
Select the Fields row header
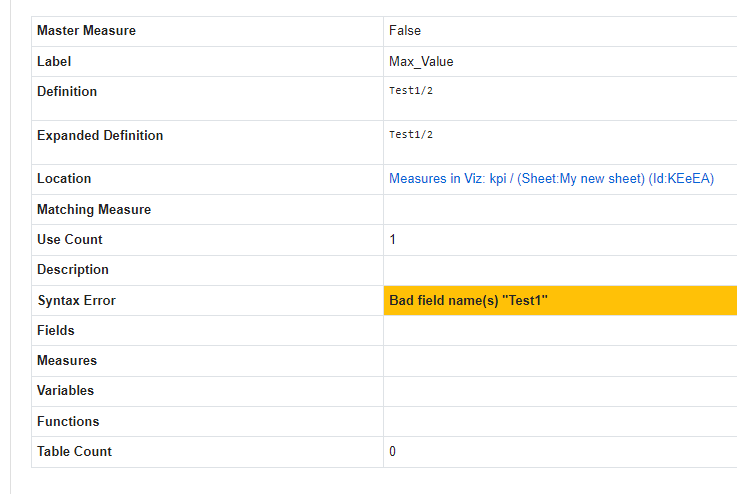click(x=56, y=330)
